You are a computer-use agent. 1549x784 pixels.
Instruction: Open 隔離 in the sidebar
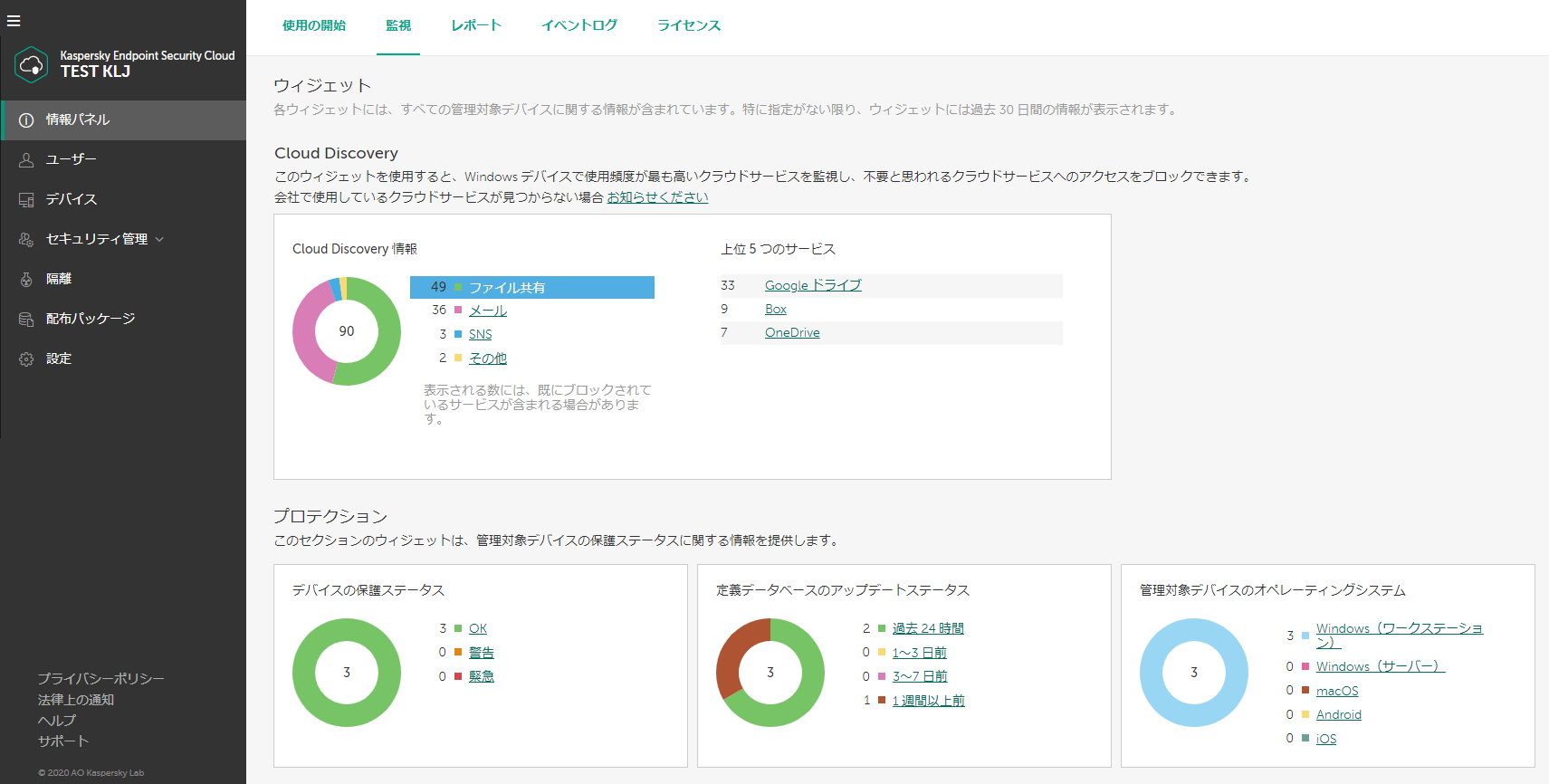(123, 280)
